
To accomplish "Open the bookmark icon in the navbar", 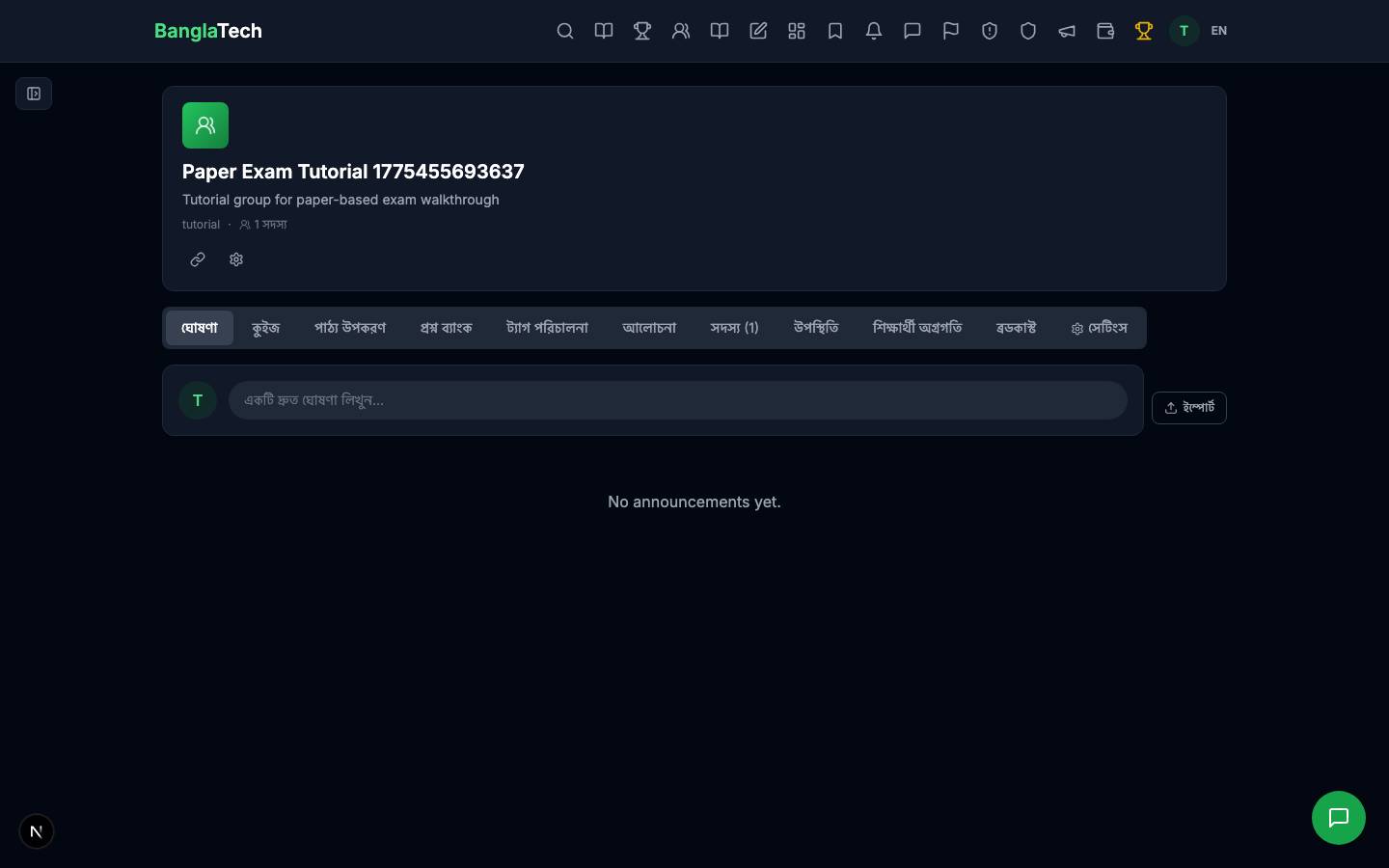I will click(x=835, y=31).
